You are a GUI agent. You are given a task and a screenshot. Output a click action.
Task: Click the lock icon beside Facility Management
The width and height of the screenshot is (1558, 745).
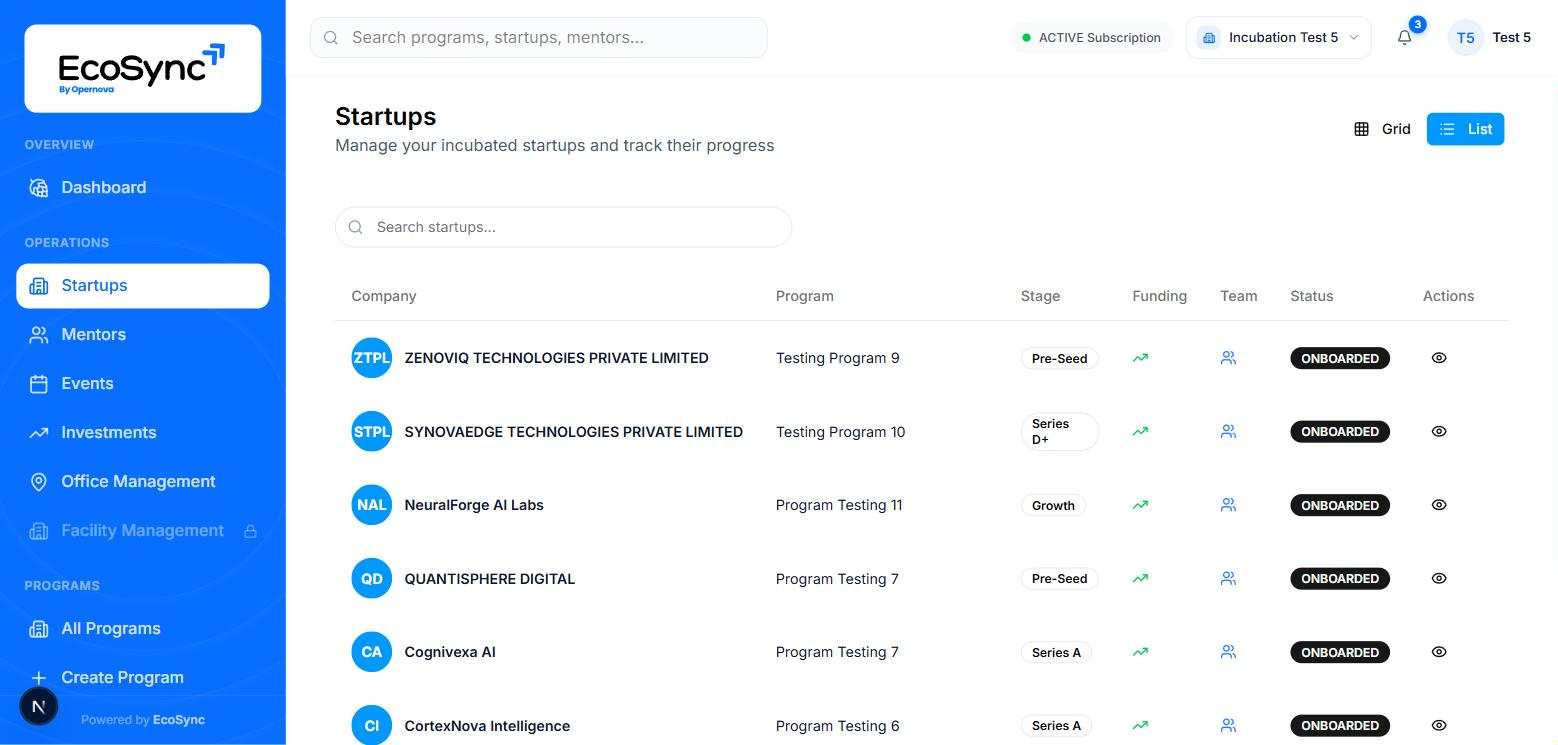tap(251, 531)
